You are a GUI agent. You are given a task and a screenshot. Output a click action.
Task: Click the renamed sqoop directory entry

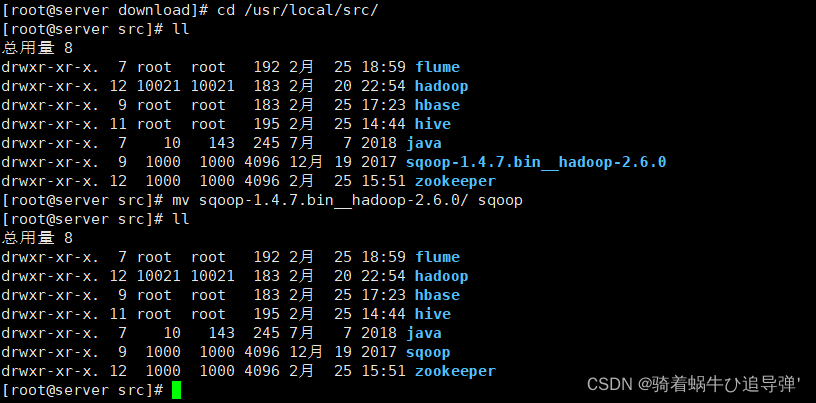tap(428, 352)
